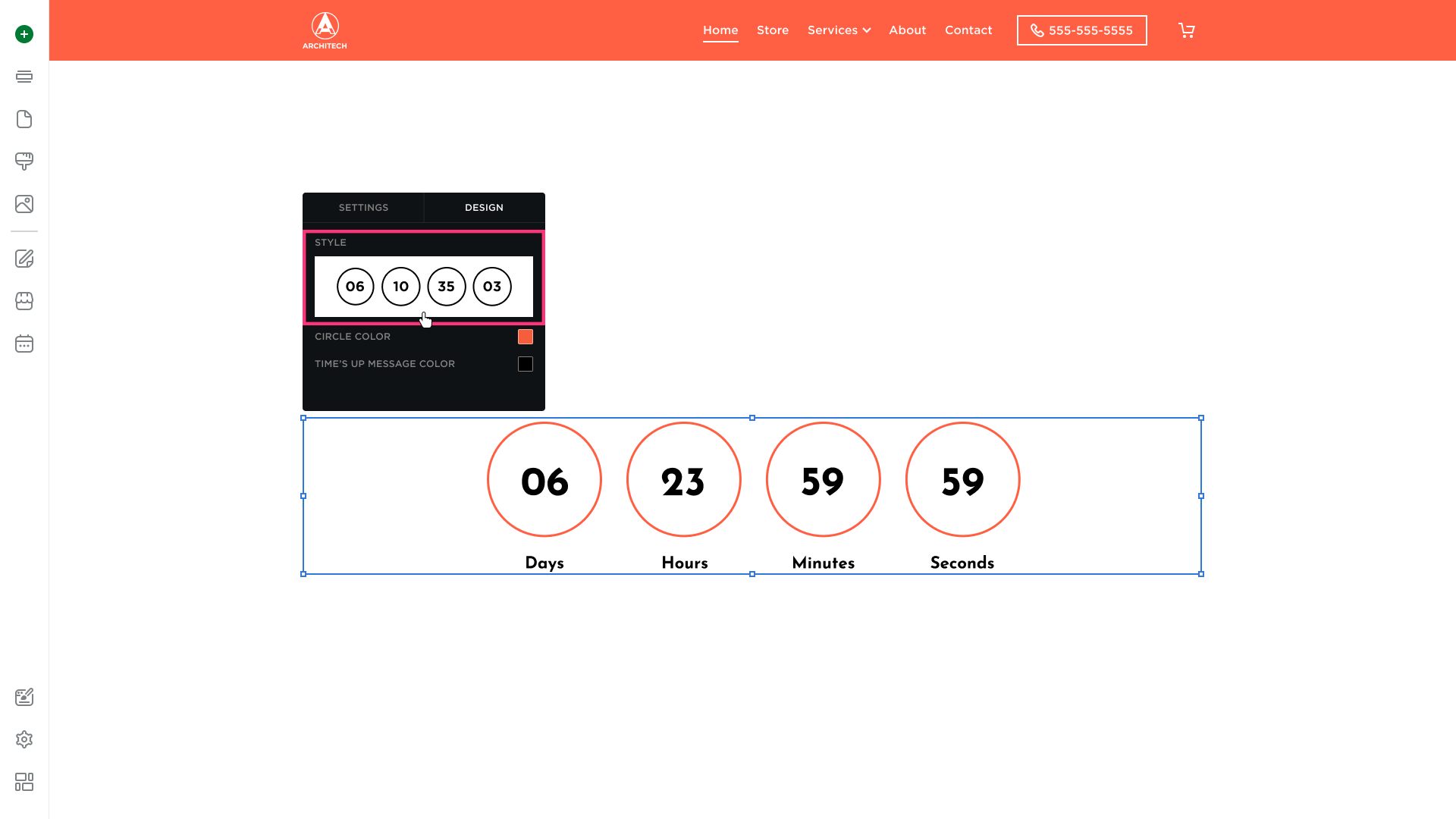Click the shopping cart icon in header
The height and width of the screenshot is (819, 1456).
[1187, 30]
